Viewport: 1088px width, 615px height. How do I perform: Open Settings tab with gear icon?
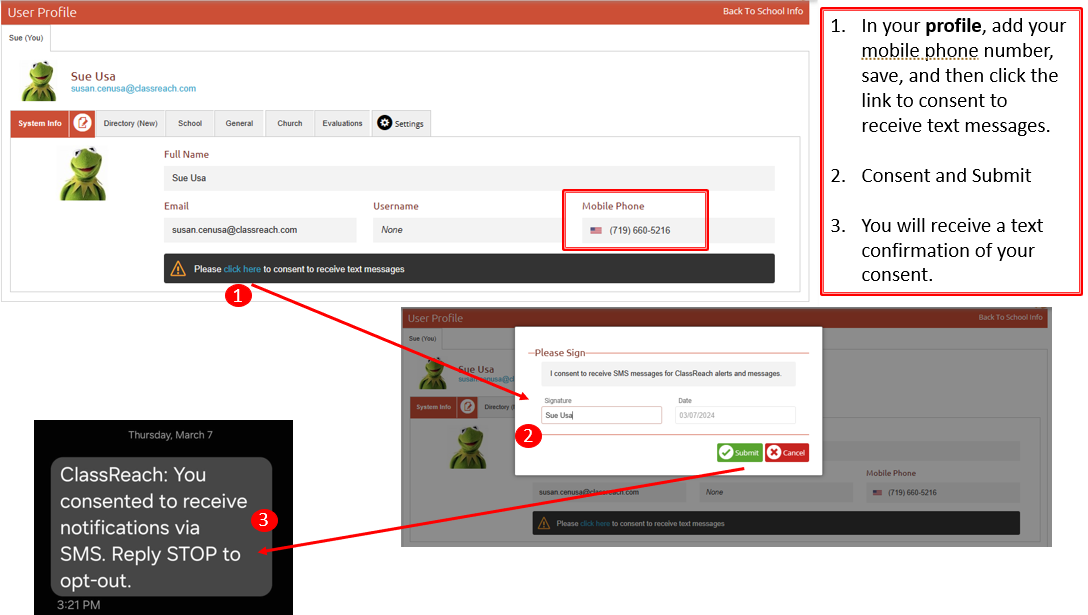tap(401, 123)
